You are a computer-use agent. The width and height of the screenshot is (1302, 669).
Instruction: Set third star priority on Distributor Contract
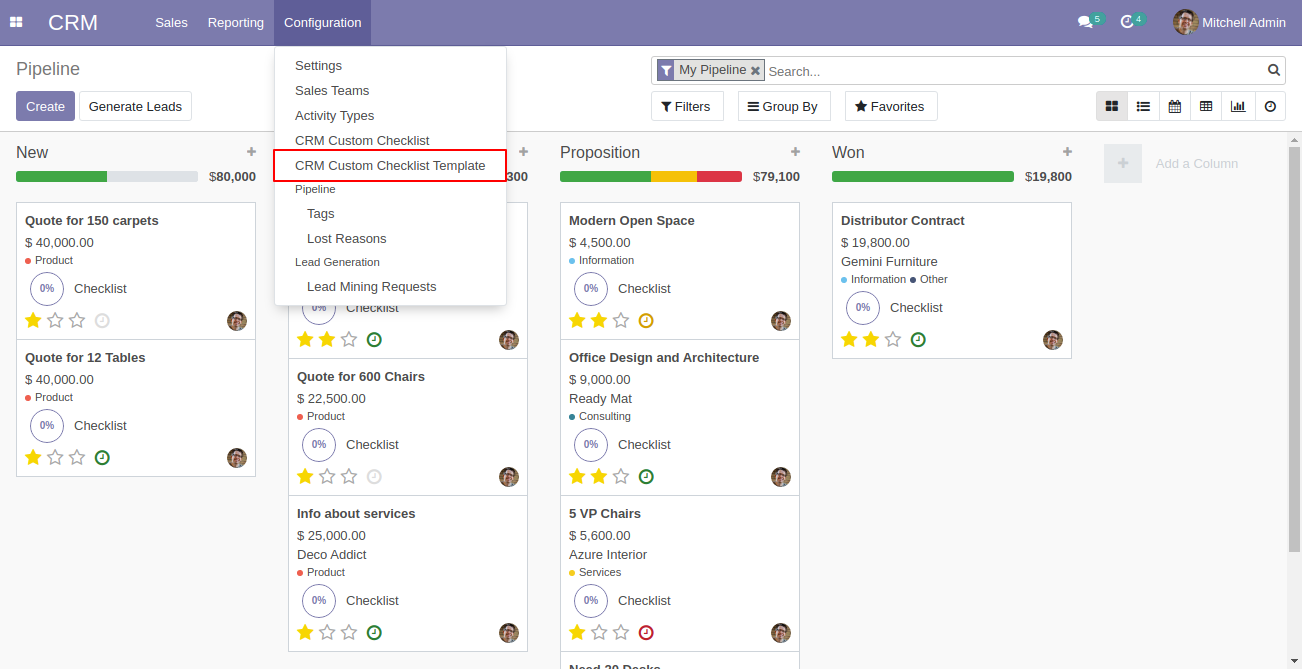pyautogui.click(x=893, y=339)
